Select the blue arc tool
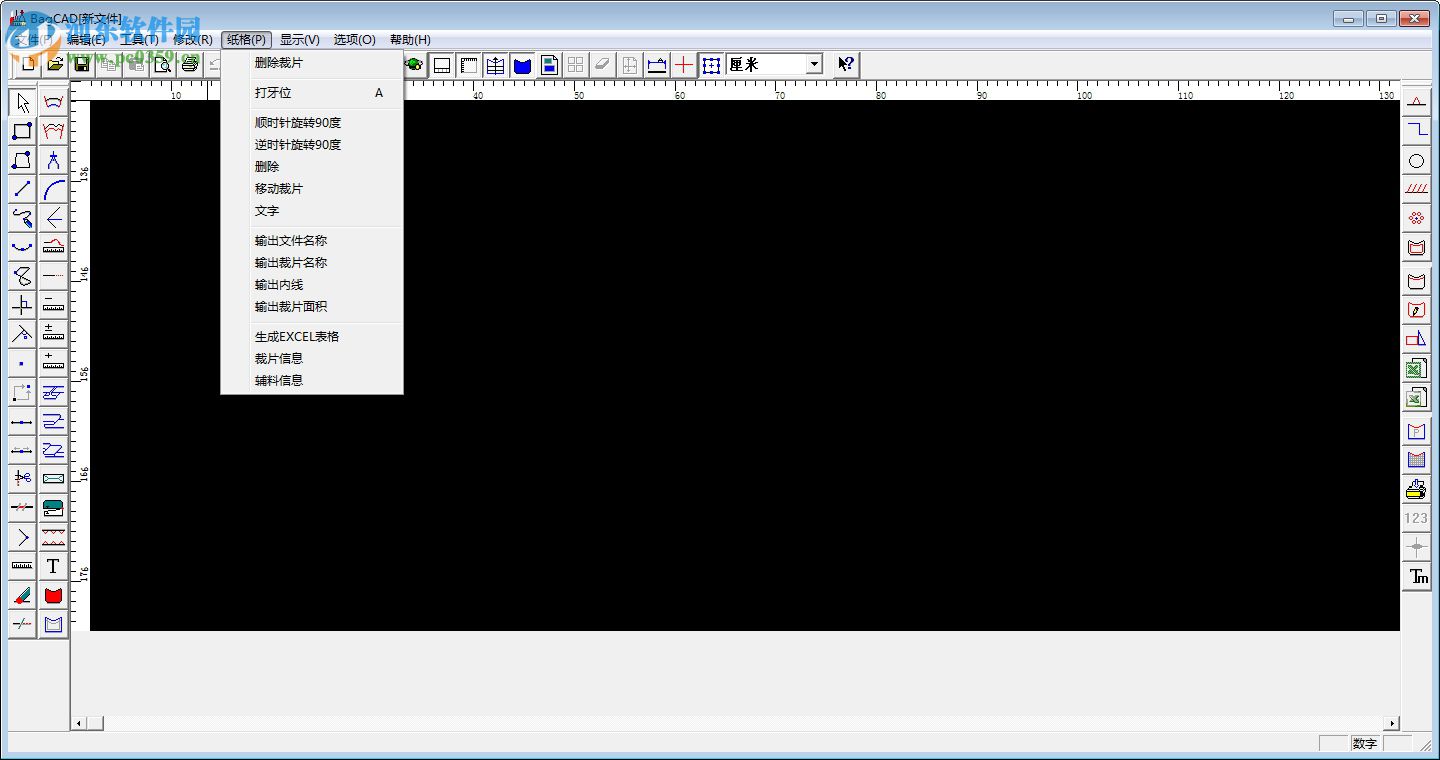This screenshot has height=760, width=1440. [53, 189]
